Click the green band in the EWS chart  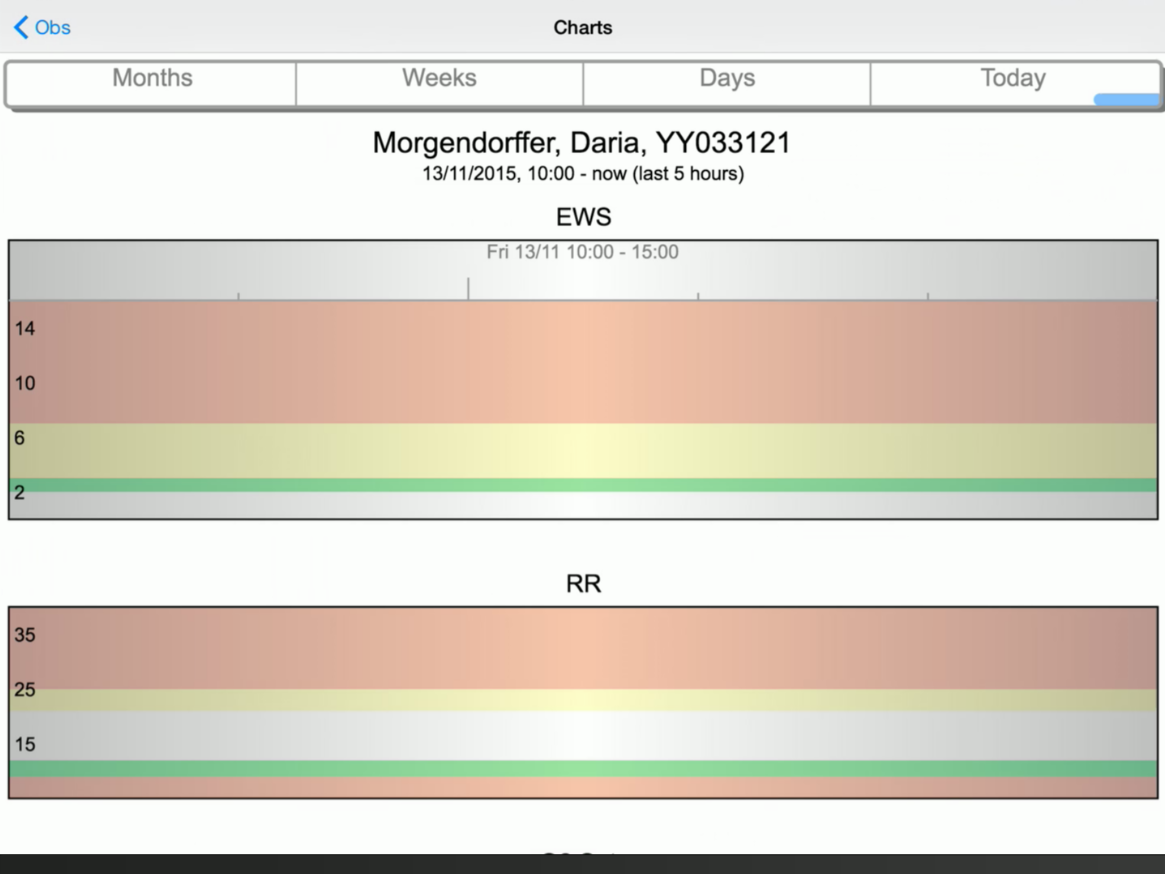(582, 485)
